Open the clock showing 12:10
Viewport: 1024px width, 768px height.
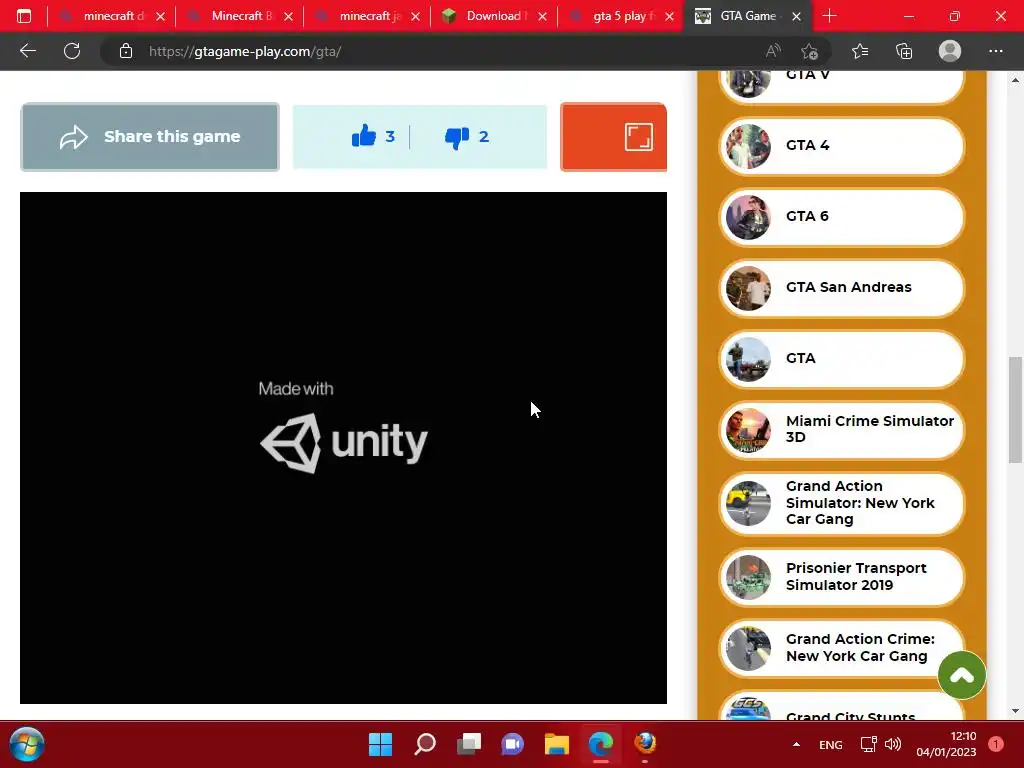pos(946,744)
